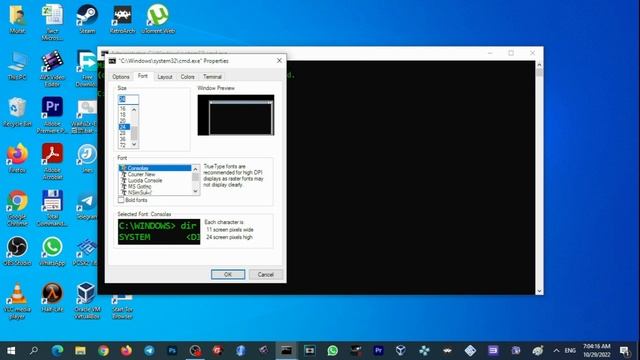Open the uTorrent Web desktop shortcut
Screen dimensions: 640x360
coord(158,19)
